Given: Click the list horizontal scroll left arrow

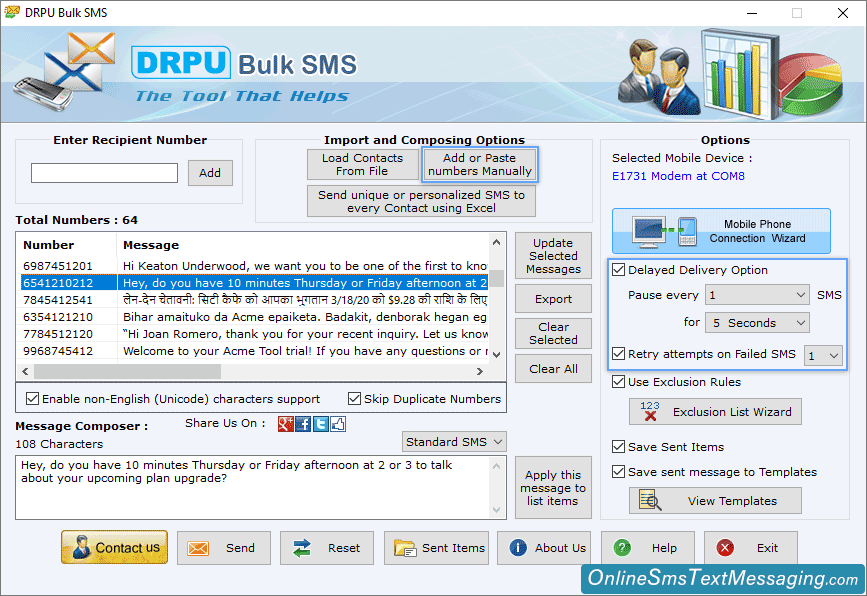Looking at the screenshot, I should pyautogui.click(x=25, y=372).
